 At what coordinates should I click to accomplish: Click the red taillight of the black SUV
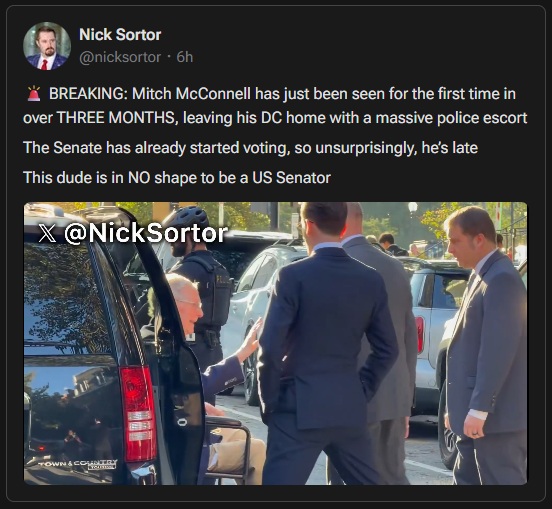click(x=138, y=413)
